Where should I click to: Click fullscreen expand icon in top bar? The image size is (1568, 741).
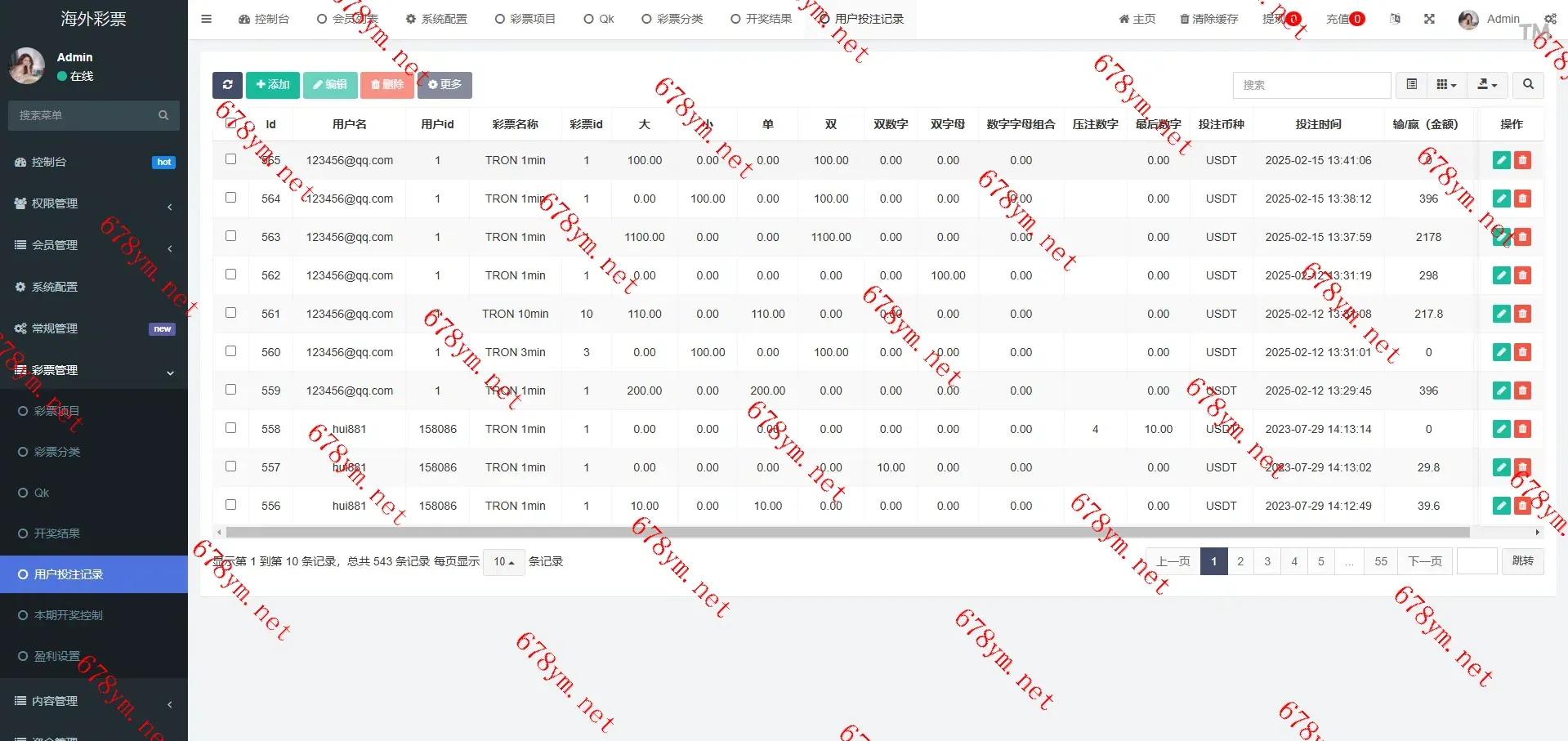[1429, 19]
